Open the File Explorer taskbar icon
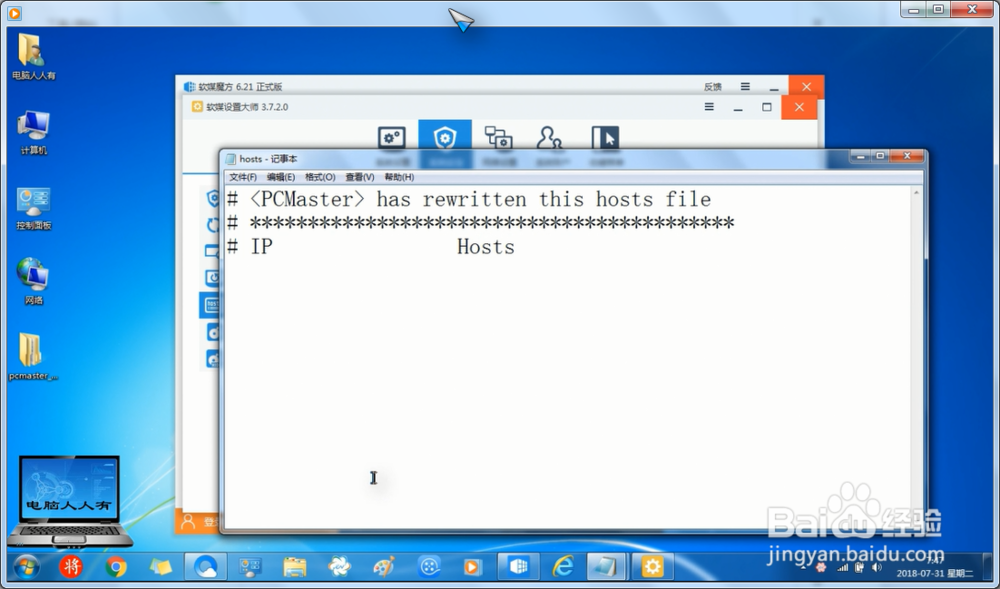Image resolution: width=1000 pixels, height=589 pixels. pyautogui.click(x=295, y=567)
